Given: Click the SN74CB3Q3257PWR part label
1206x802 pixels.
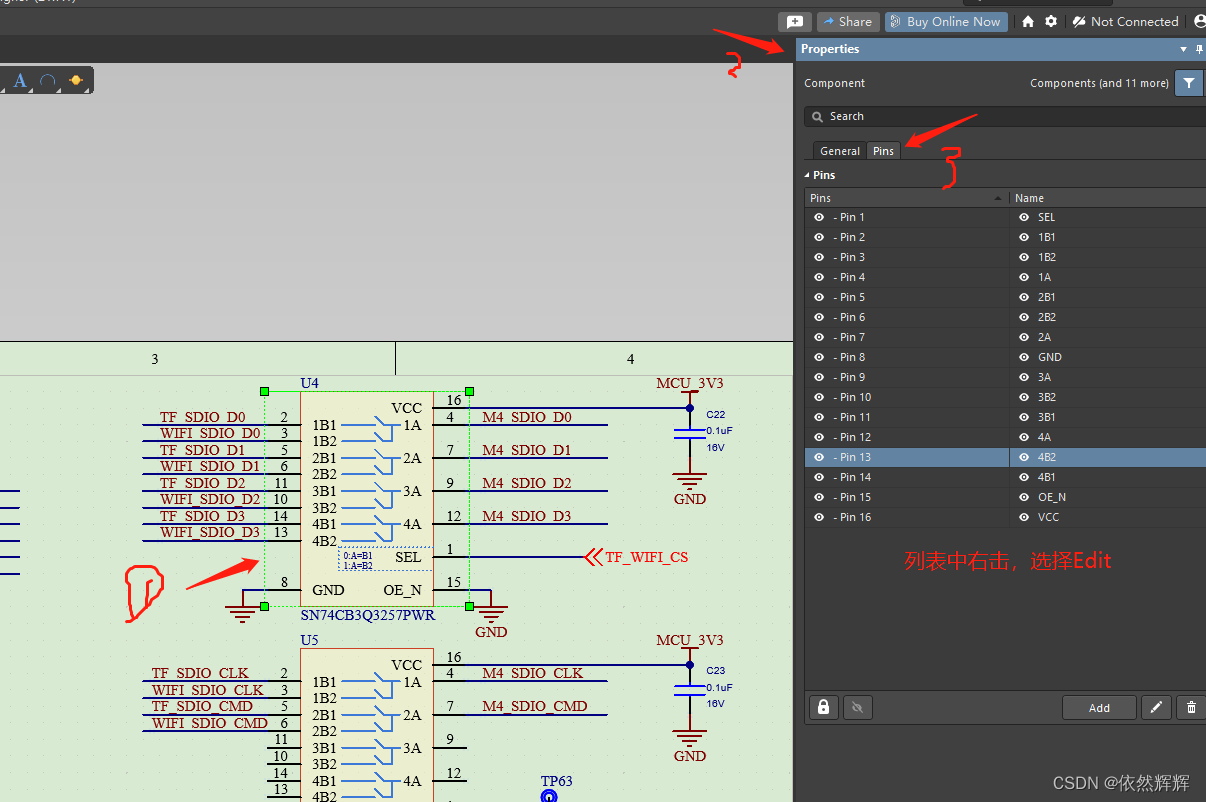Looking at the screenshot, I should coord(368,615).
